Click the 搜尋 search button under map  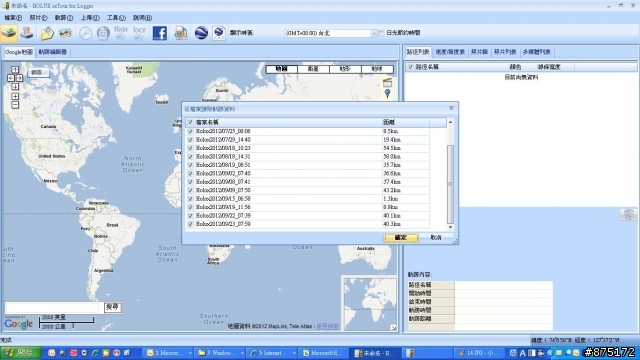coord(112,307)
